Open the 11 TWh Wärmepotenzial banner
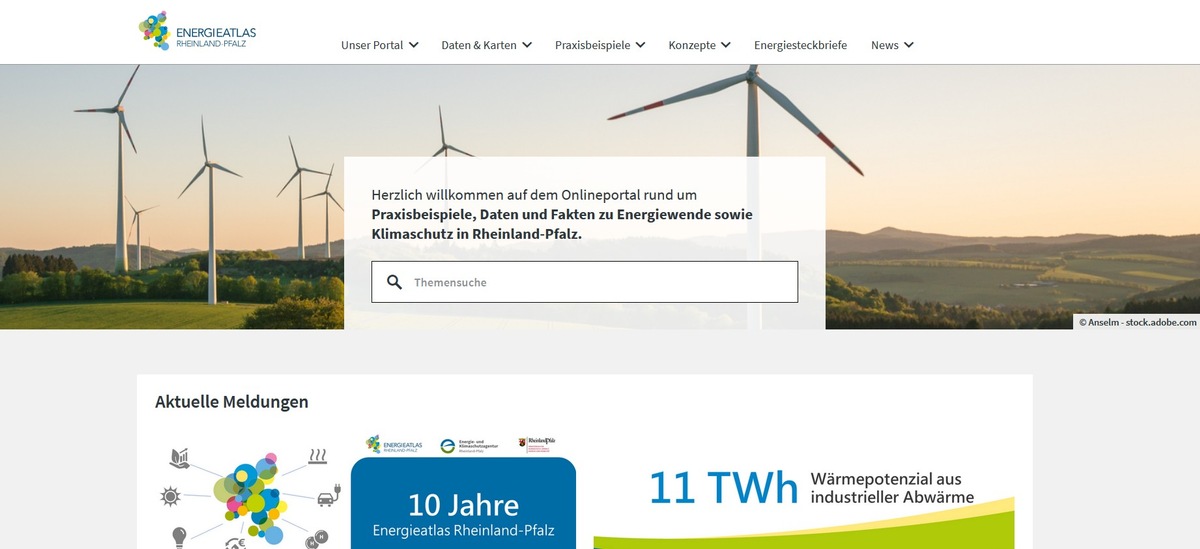This screenshot has width=1200, height=549. click(812, 500)
